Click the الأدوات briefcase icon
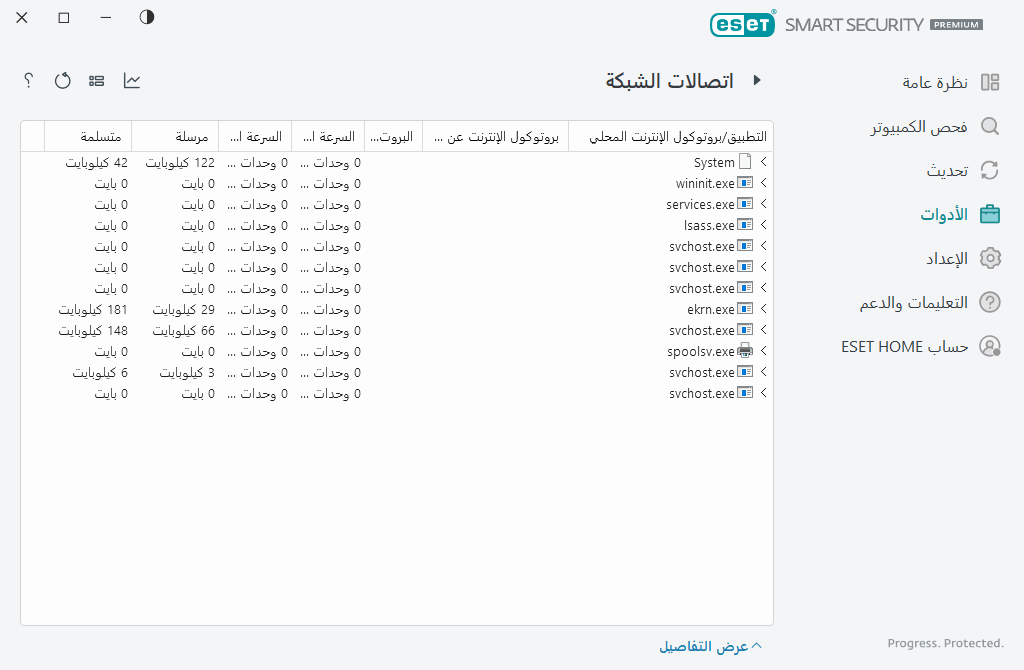 tap(990, 214)
